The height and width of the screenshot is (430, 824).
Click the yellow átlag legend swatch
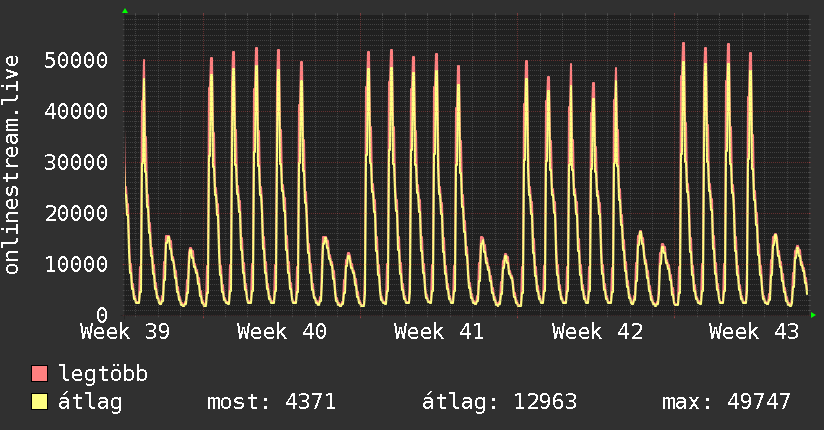(x=39, y=402)
